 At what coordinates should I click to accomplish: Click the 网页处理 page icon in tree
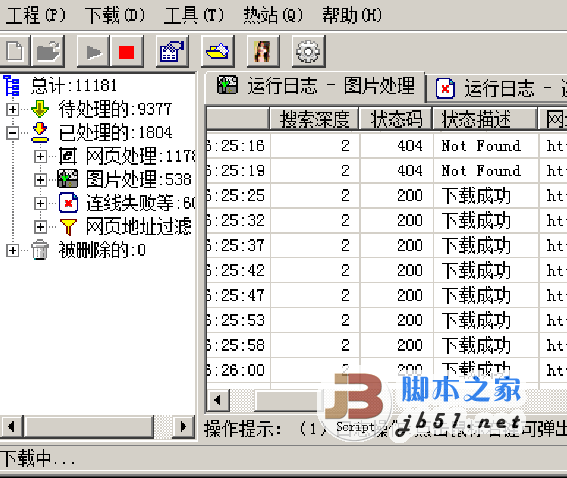(x=68, y=156)
